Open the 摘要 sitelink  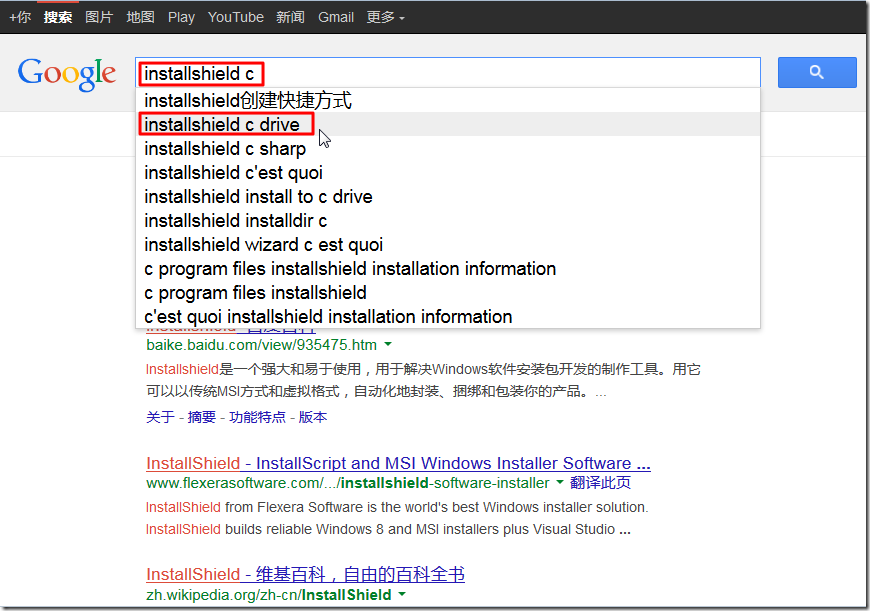[201, 417]
